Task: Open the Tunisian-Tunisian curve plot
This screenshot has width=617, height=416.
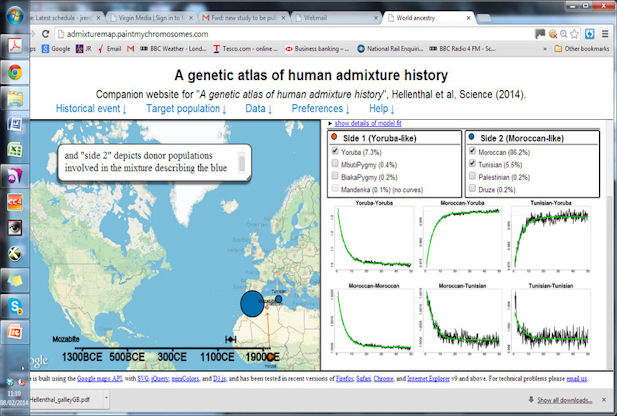Action: (550, 319)
